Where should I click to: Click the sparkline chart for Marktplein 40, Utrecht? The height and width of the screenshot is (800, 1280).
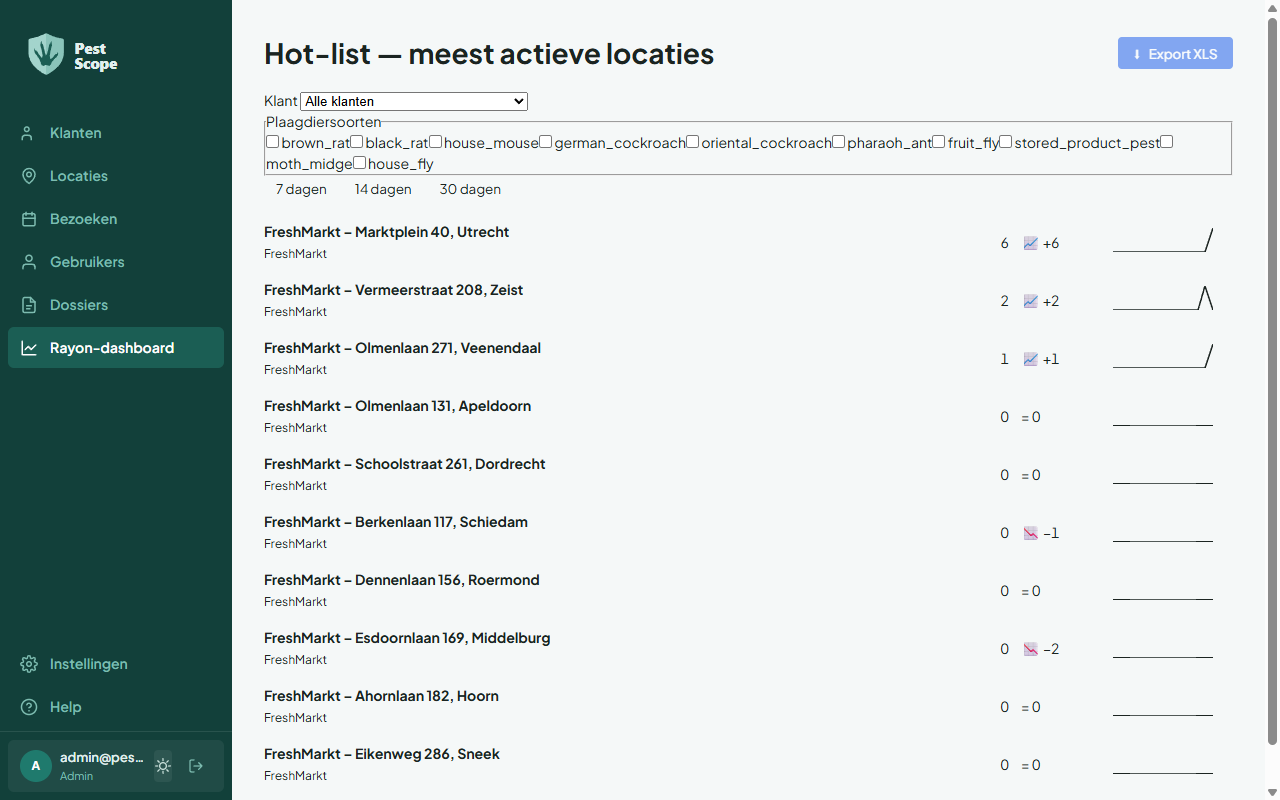pos(1163,240)
